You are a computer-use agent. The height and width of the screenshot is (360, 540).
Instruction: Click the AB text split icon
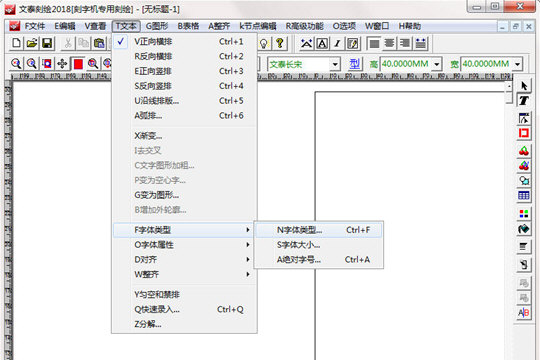pos(524,312)
